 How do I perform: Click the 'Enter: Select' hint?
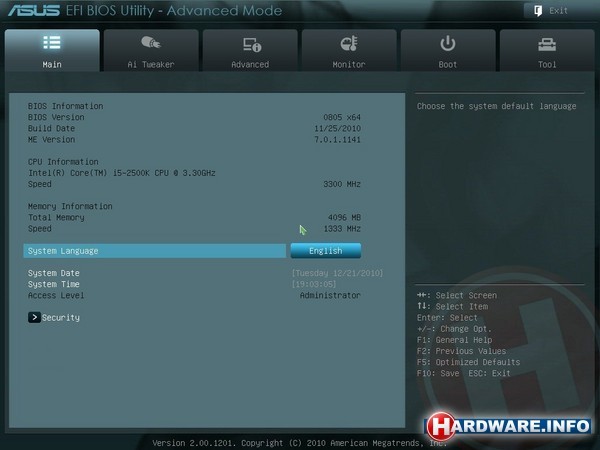[x=447, y=318]
